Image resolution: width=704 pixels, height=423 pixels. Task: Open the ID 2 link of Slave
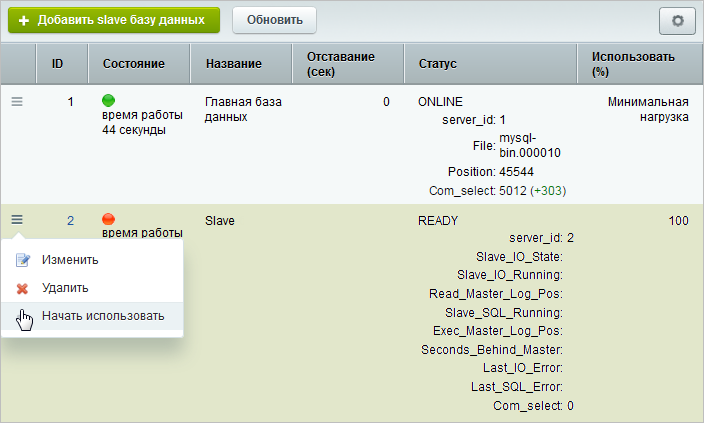pos(70,220)
